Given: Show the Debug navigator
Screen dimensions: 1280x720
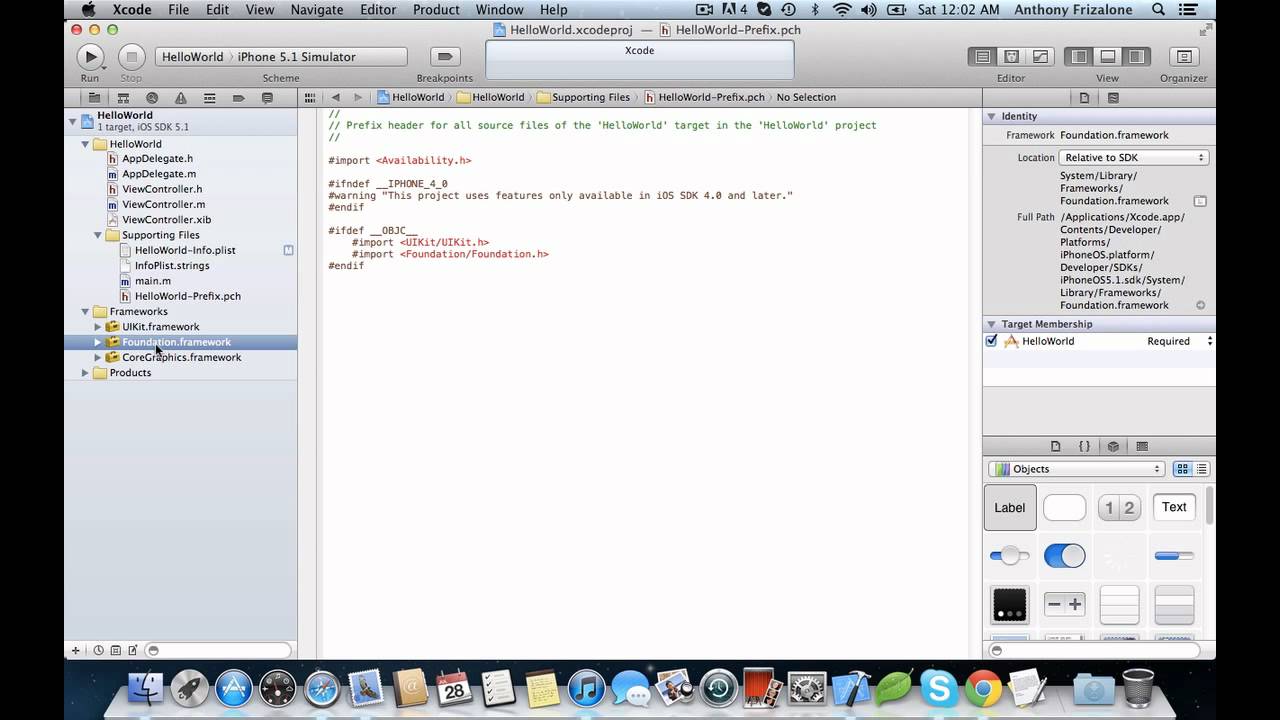Looking at the screenshot, I should (x=210, y=98).
